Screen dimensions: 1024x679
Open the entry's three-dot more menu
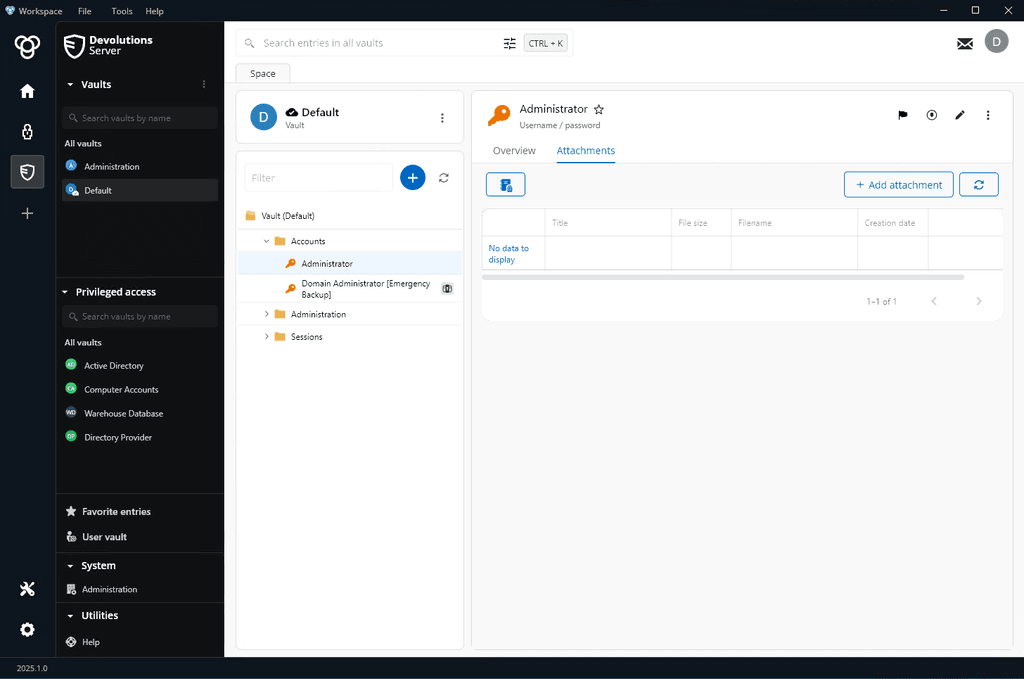(x=988, y=115)
